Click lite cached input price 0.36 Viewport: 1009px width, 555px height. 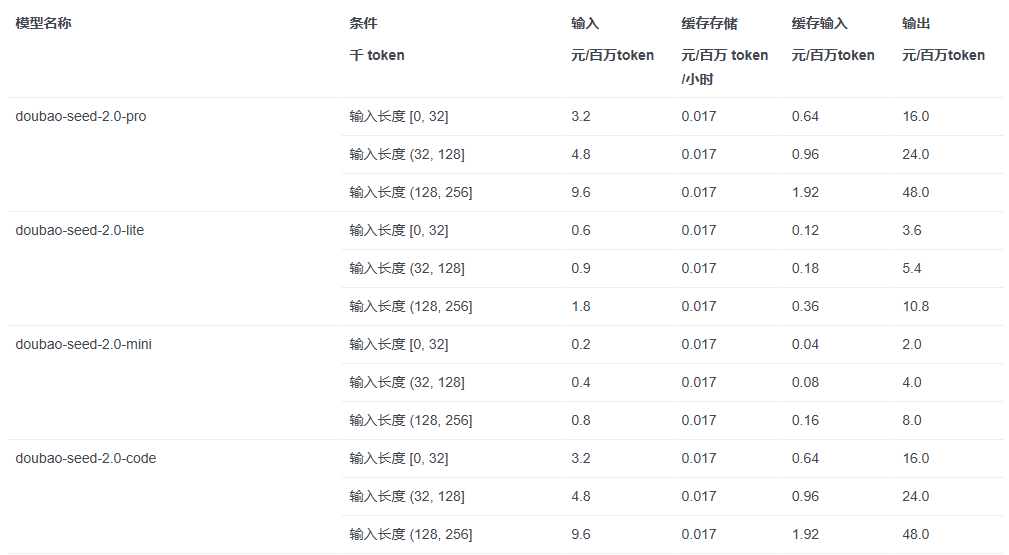[805, 306]
